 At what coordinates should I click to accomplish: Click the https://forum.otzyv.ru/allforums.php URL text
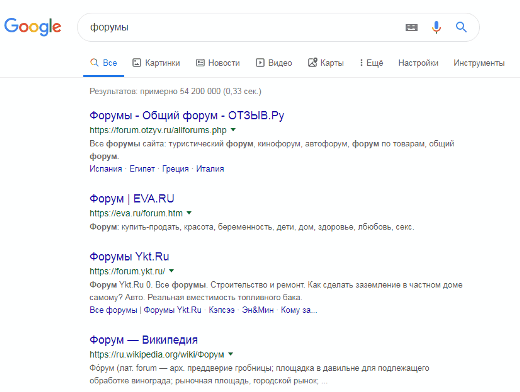tap(158, 130)
